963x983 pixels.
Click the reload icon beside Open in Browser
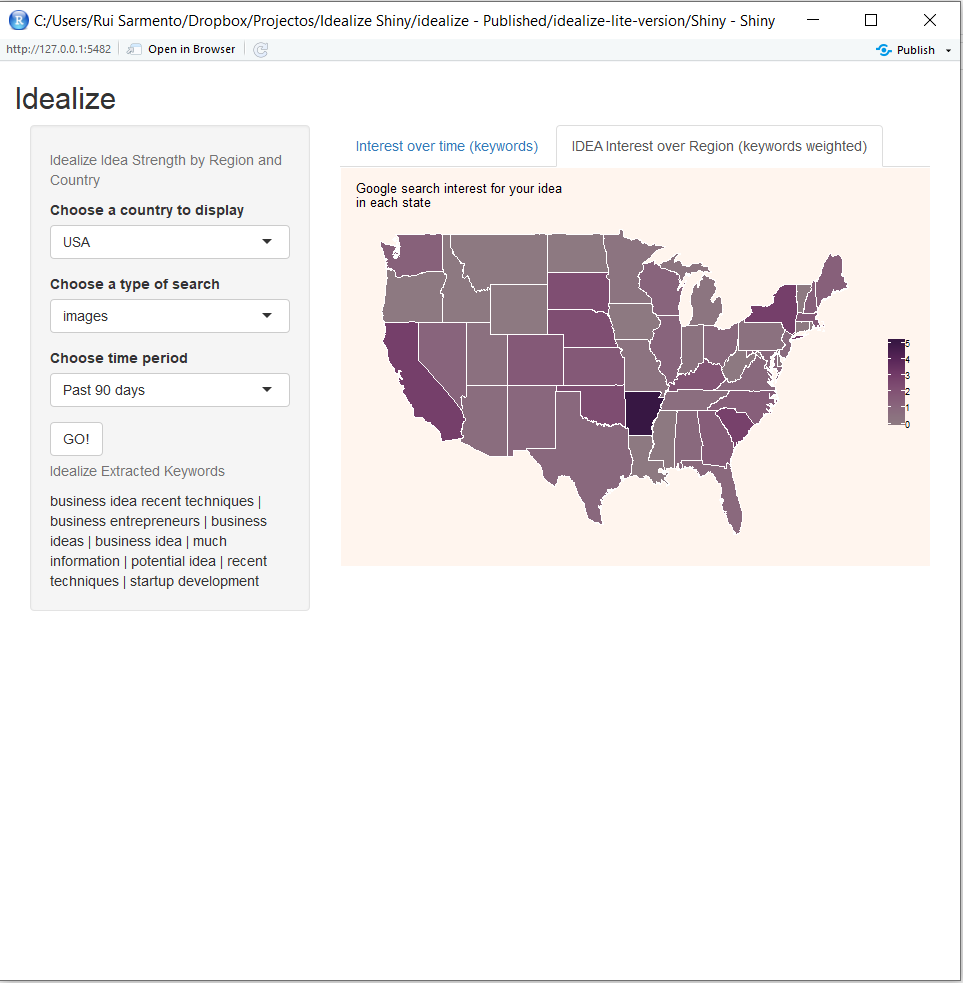point(261,49)
